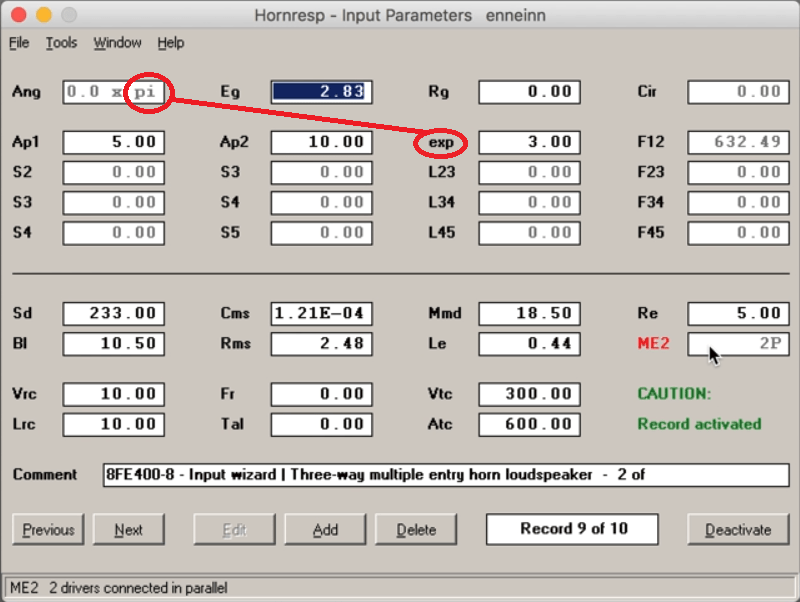Click the F45 field

(738, 233)
